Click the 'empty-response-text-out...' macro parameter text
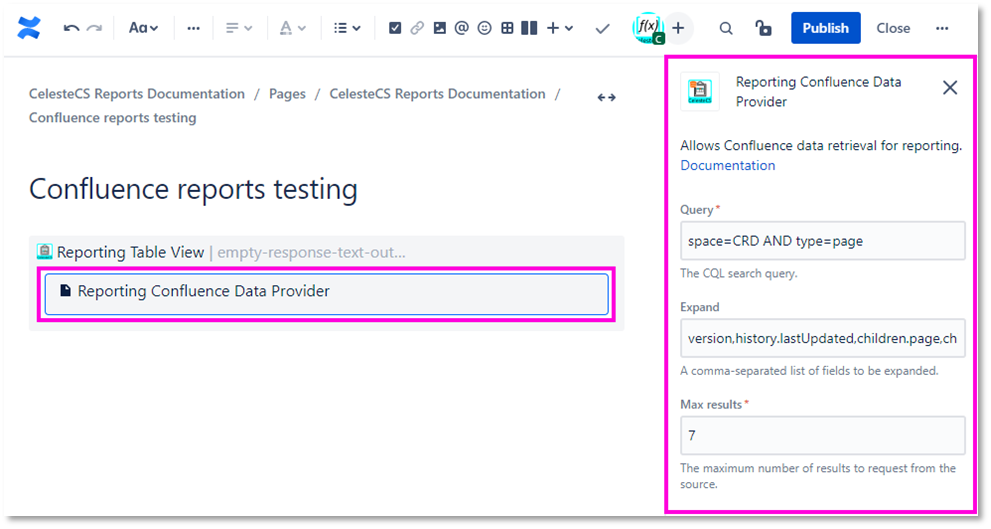Screen dimensions: 991x529 (x=312, y=252)
